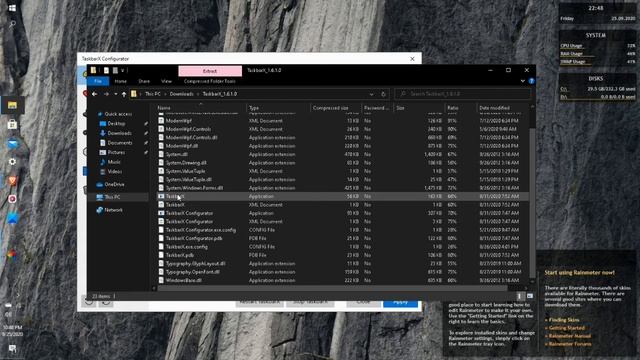The height and width of the screenshot is (360, 640).
Task: Open Finding Skins link in Rainmeter
Action: tap(564, 320)
